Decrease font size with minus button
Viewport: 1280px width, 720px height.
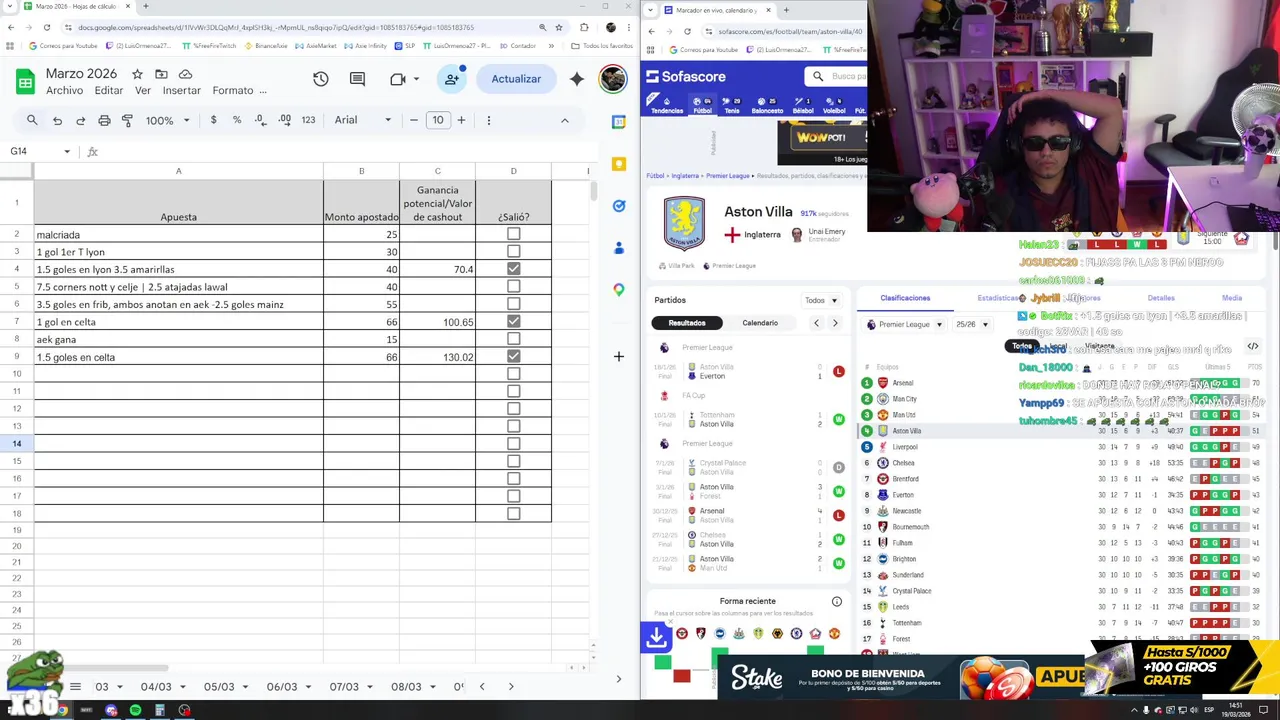(x=413, y=120)
